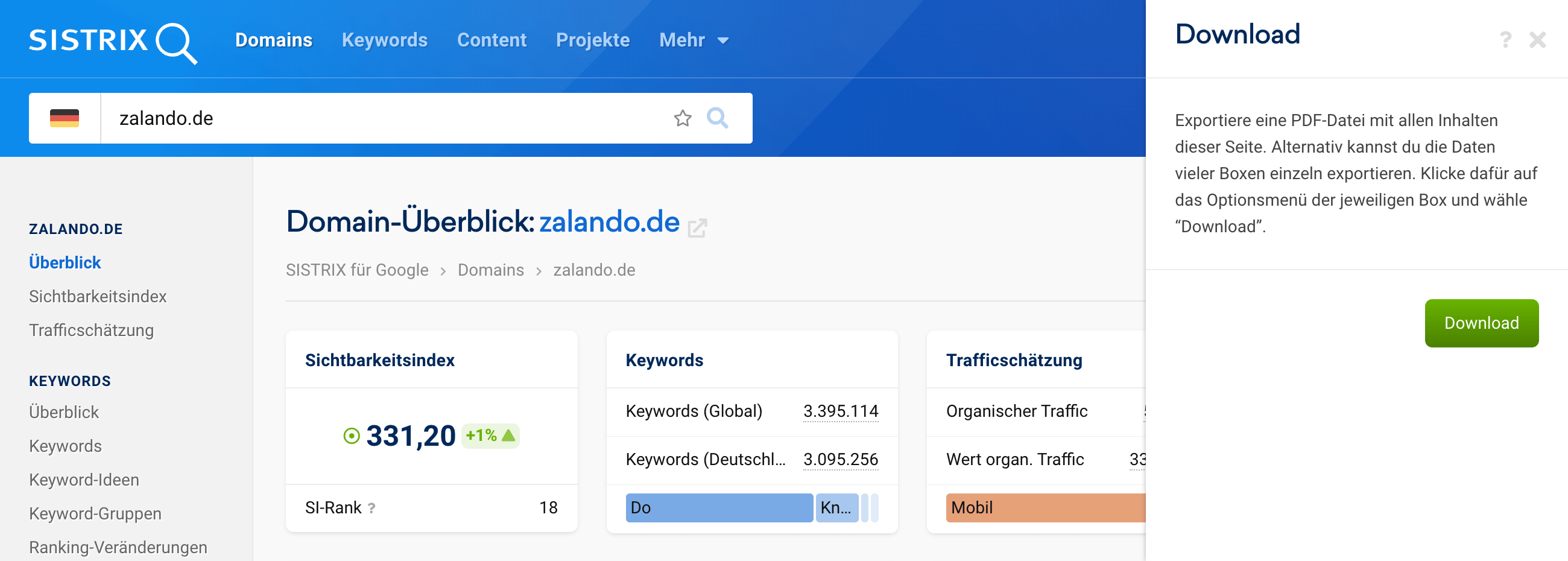This screenshot has width=1568, height=561.
Task: Click the SISTRIX logo
Action: 113,42
